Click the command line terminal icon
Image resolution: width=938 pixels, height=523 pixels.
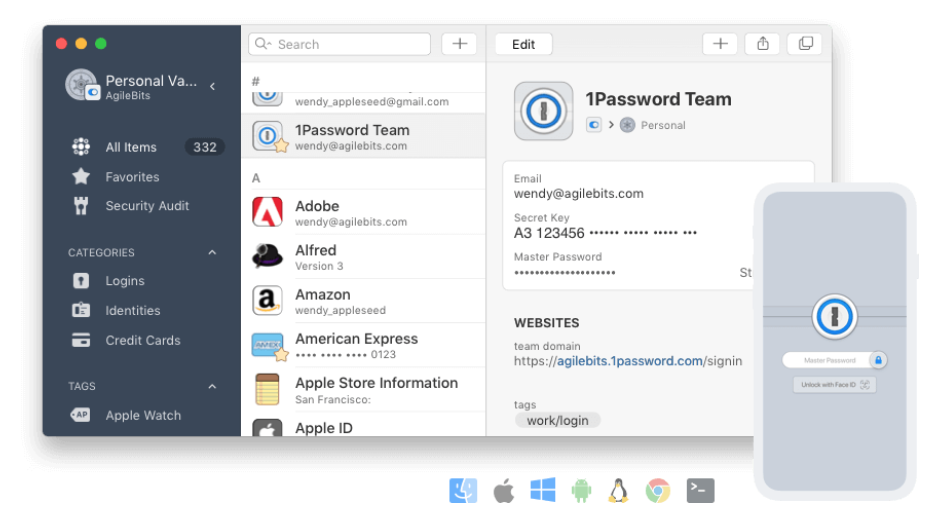tap(701, 491)
